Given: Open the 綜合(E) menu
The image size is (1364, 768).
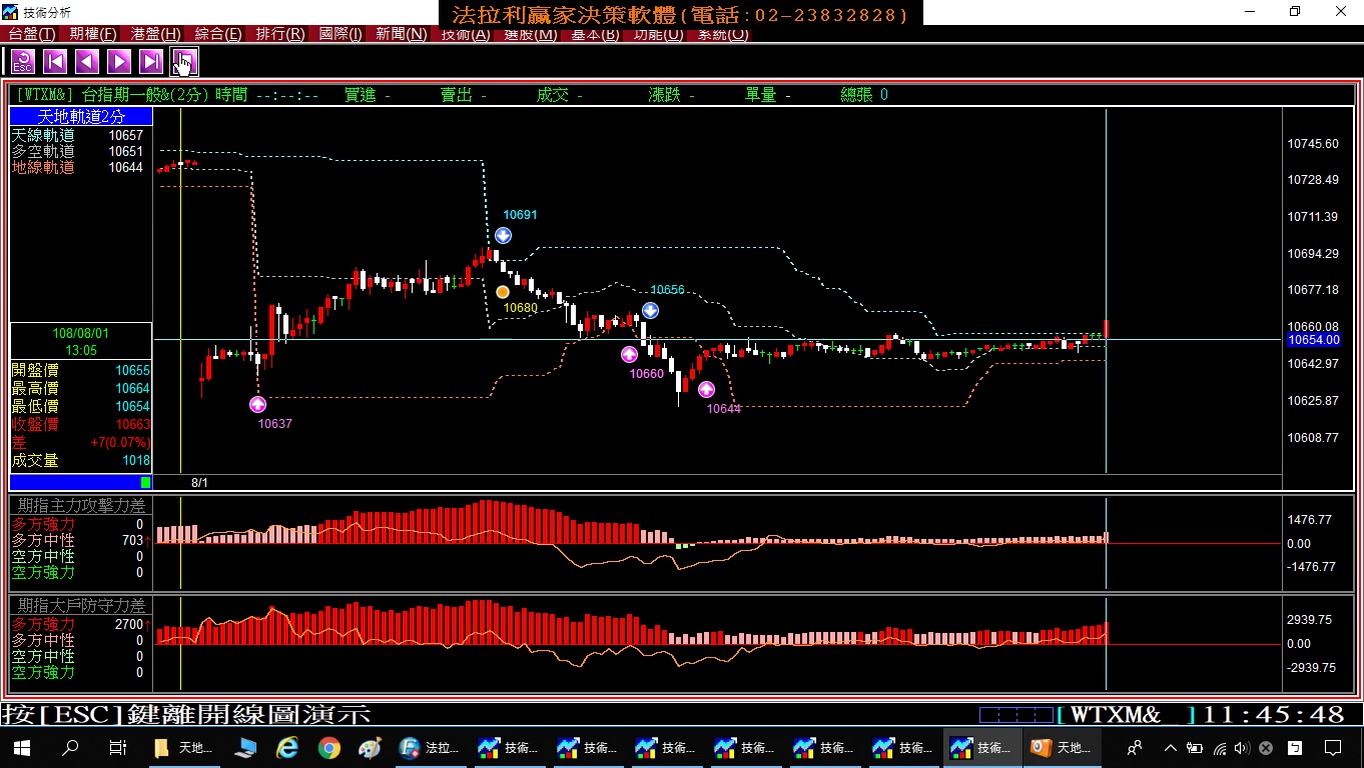Looking at the screenshot, I should [218, 34].
